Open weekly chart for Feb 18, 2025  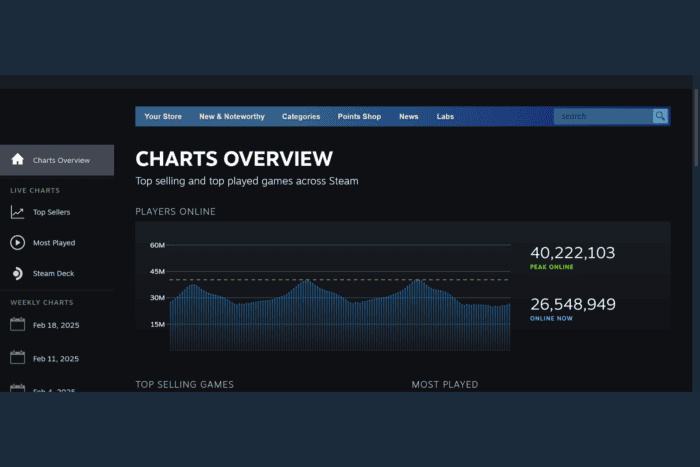[56, 325]
